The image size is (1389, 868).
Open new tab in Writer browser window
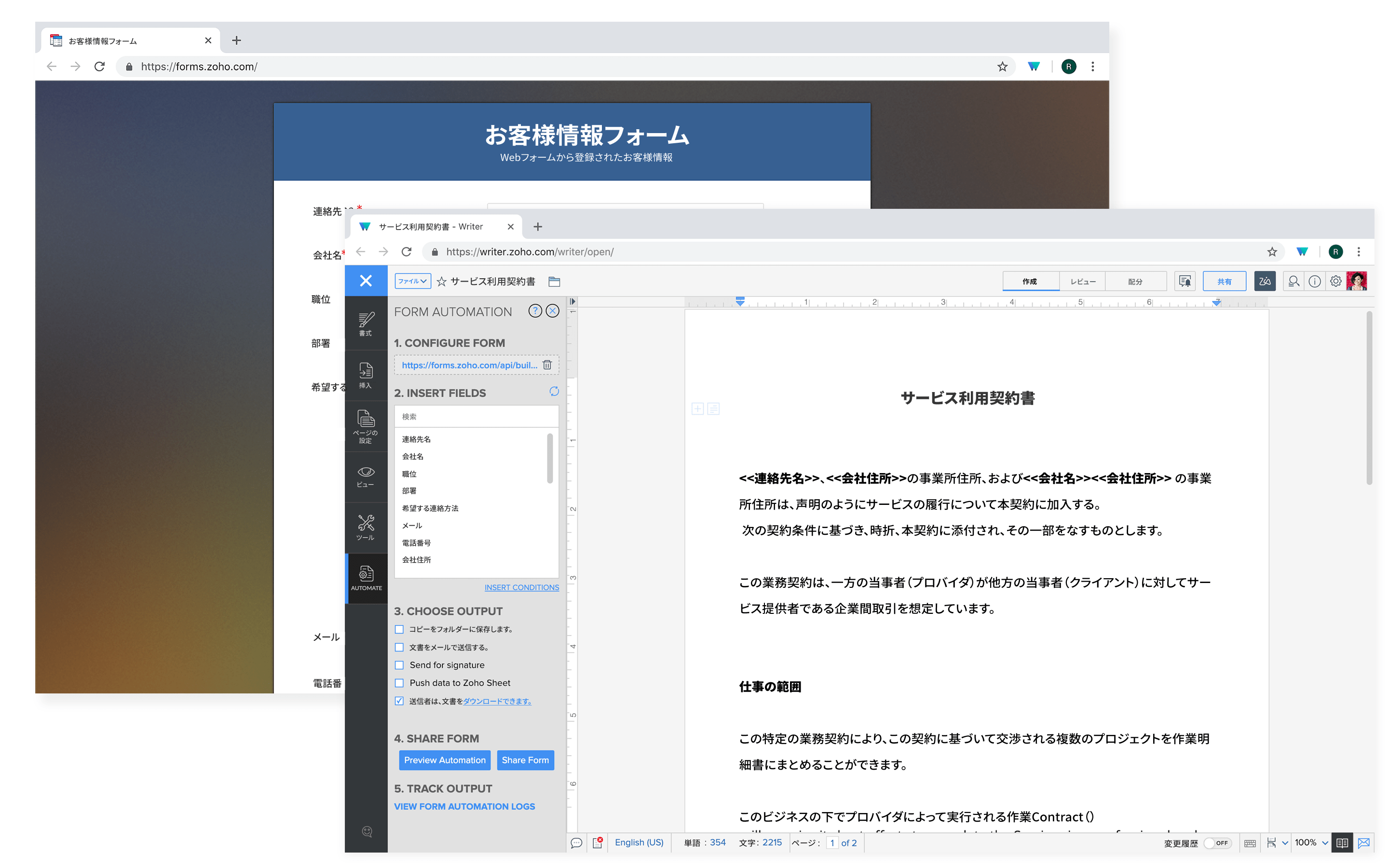[x=537, y=227]
